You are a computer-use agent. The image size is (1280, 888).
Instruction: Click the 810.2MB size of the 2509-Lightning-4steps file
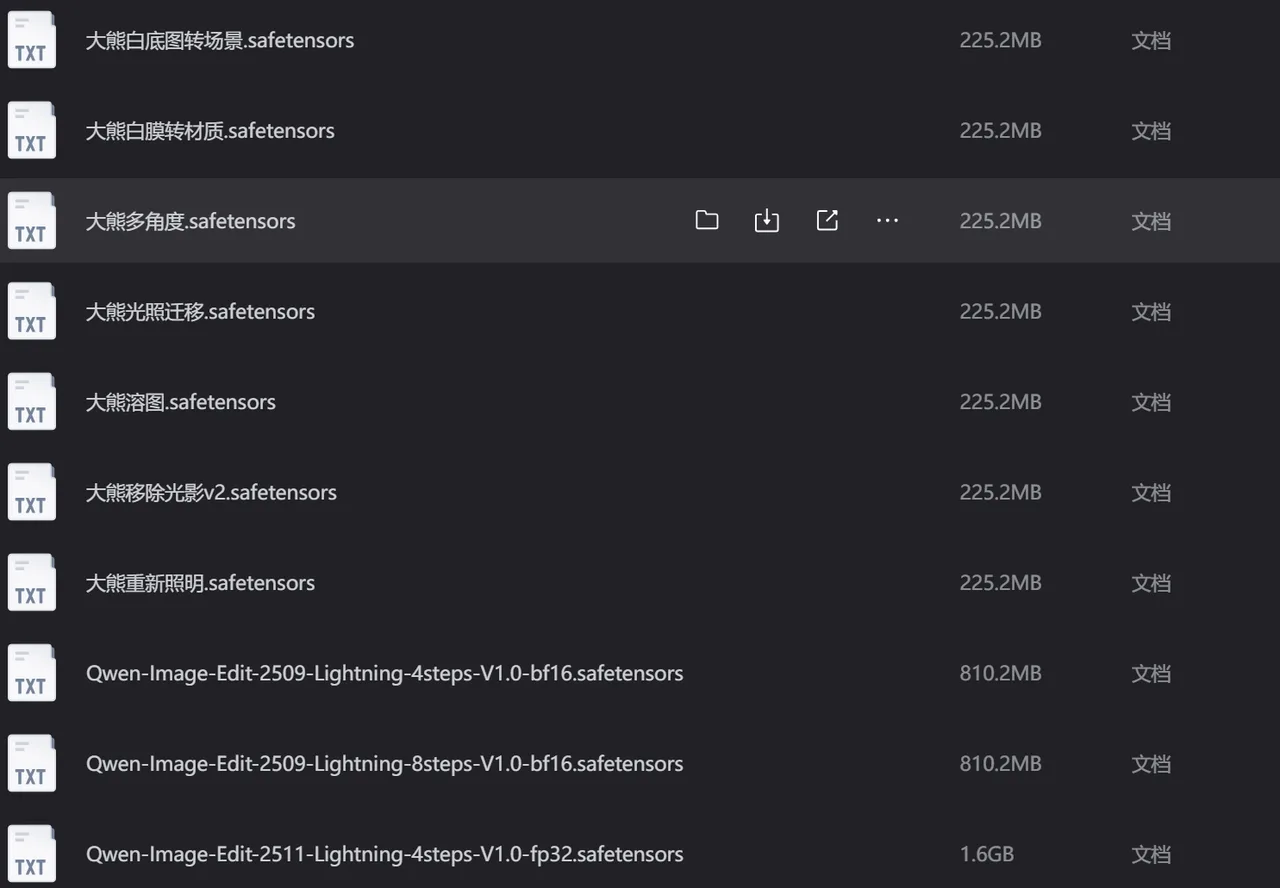[1000, 674]
